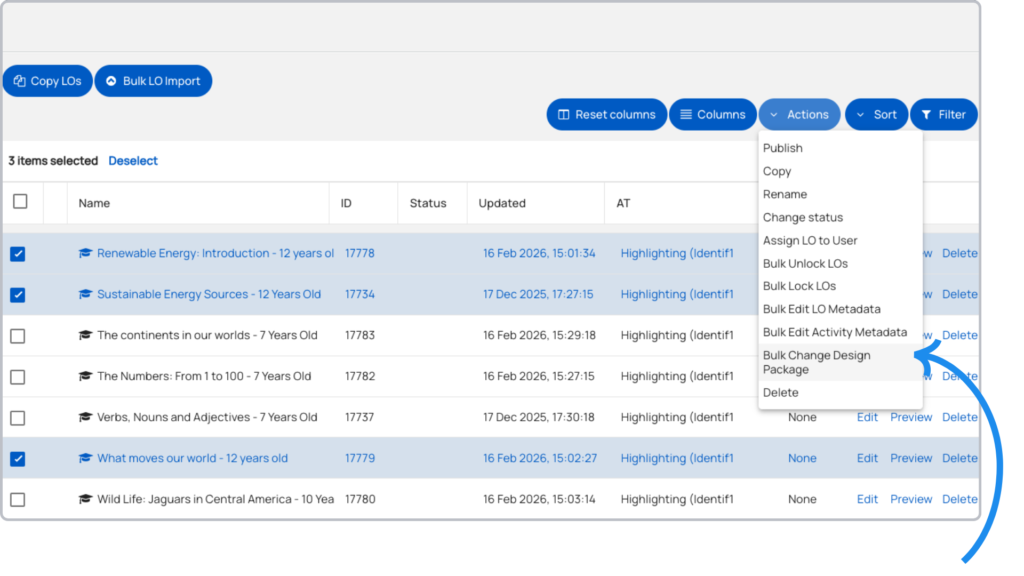The height and width of the screenshot is (576, 1024).
Task: Choose Bulk Change Design Package
Action: [x=816, y=362]
